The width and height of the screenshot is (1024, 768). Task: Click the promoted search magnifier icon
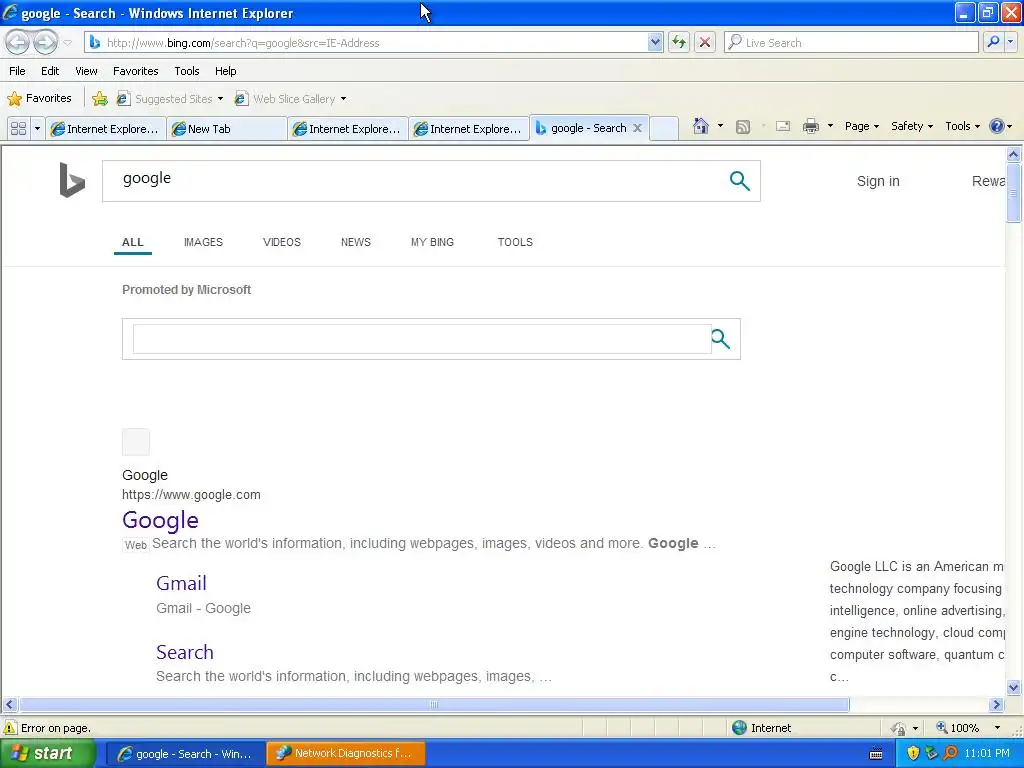[x=720, y=339]
